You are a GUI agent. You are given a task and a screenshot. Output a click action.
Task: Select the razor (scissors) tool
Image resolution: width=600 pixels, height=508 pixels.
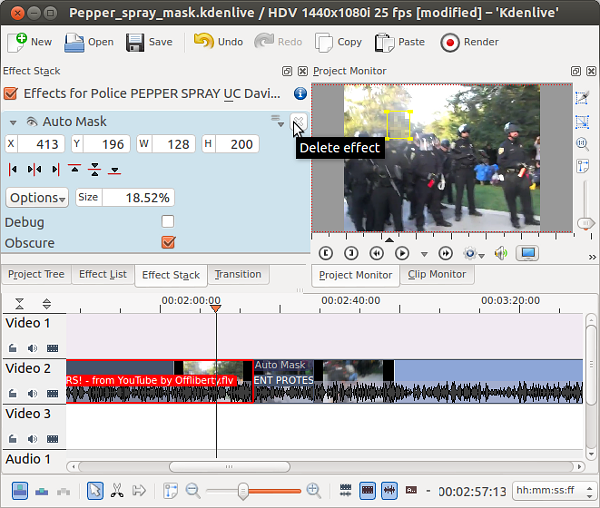(x=117, y=490)
